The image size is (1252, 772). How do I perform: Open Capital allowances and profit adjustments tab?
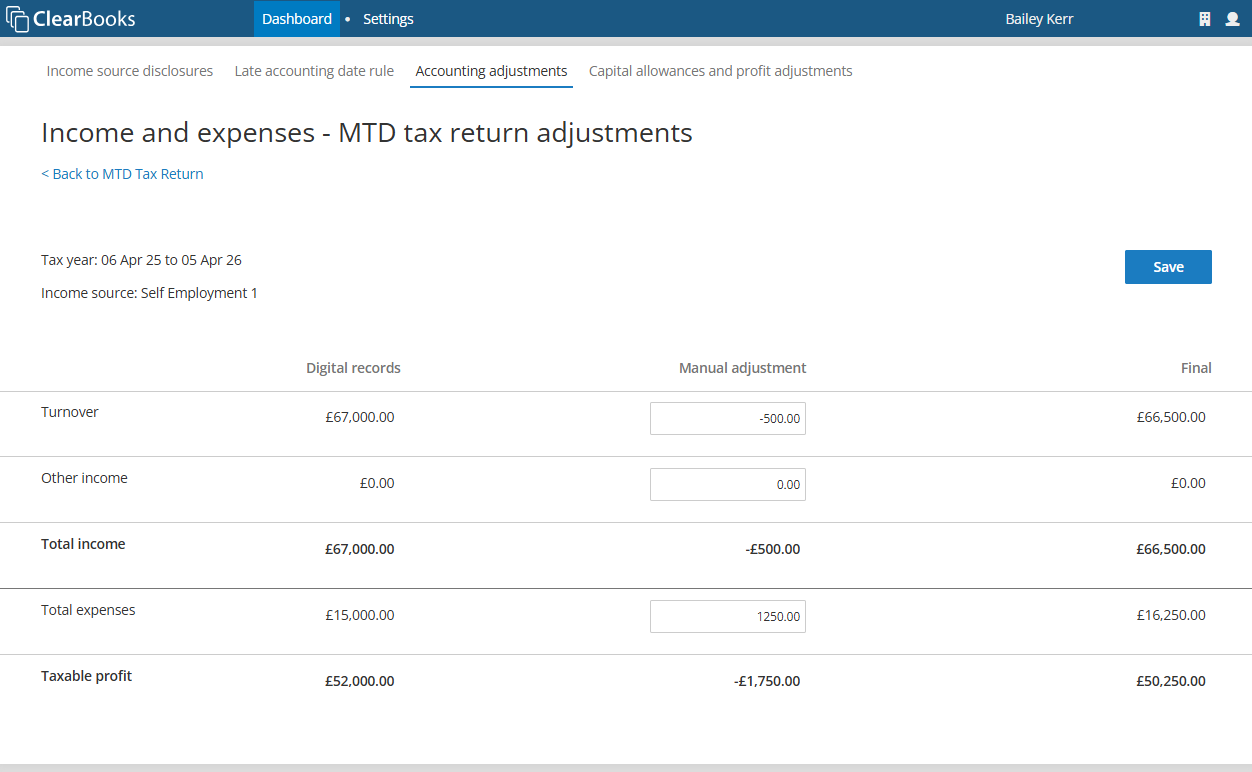(x=720, y=71)
